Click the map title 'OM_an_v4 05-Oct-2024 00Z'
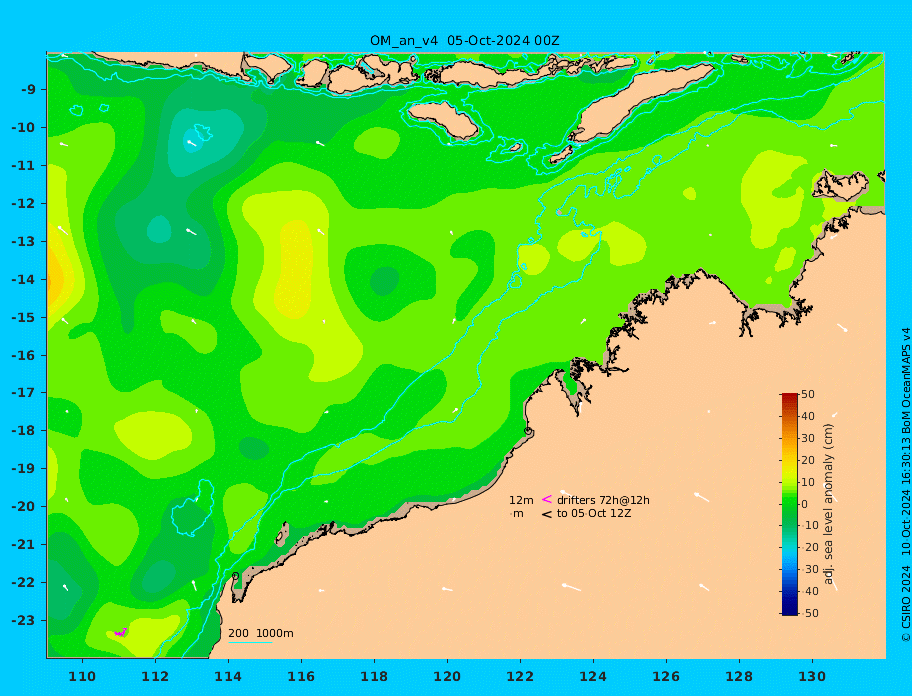The height and width of the screenshot is (696, 912). (x=465, y=41)
